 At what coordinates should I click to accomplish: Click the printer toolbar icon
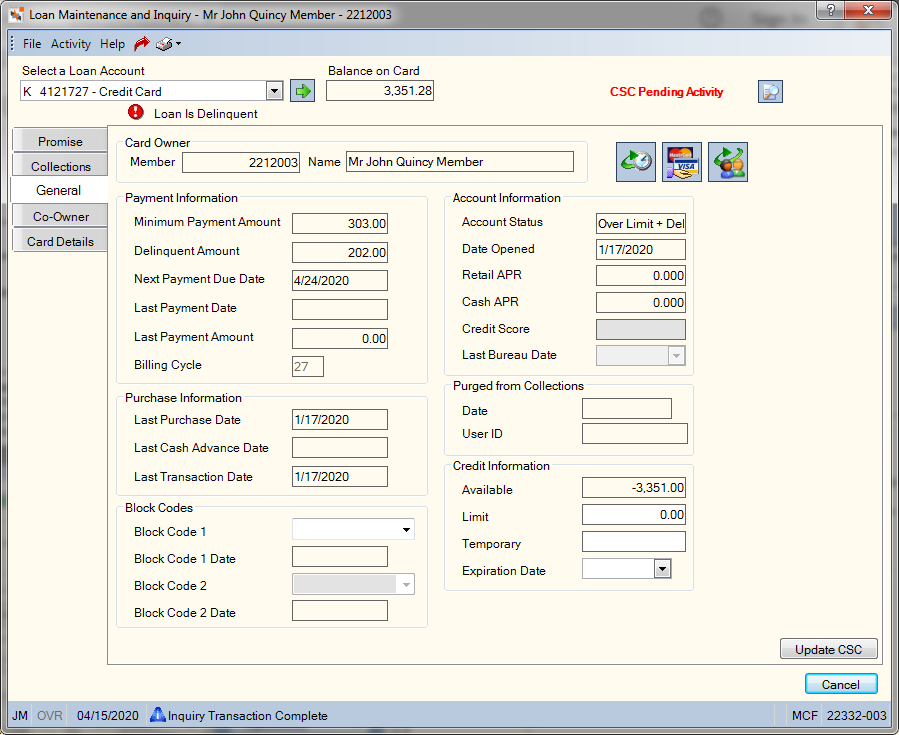coord(164,44)
